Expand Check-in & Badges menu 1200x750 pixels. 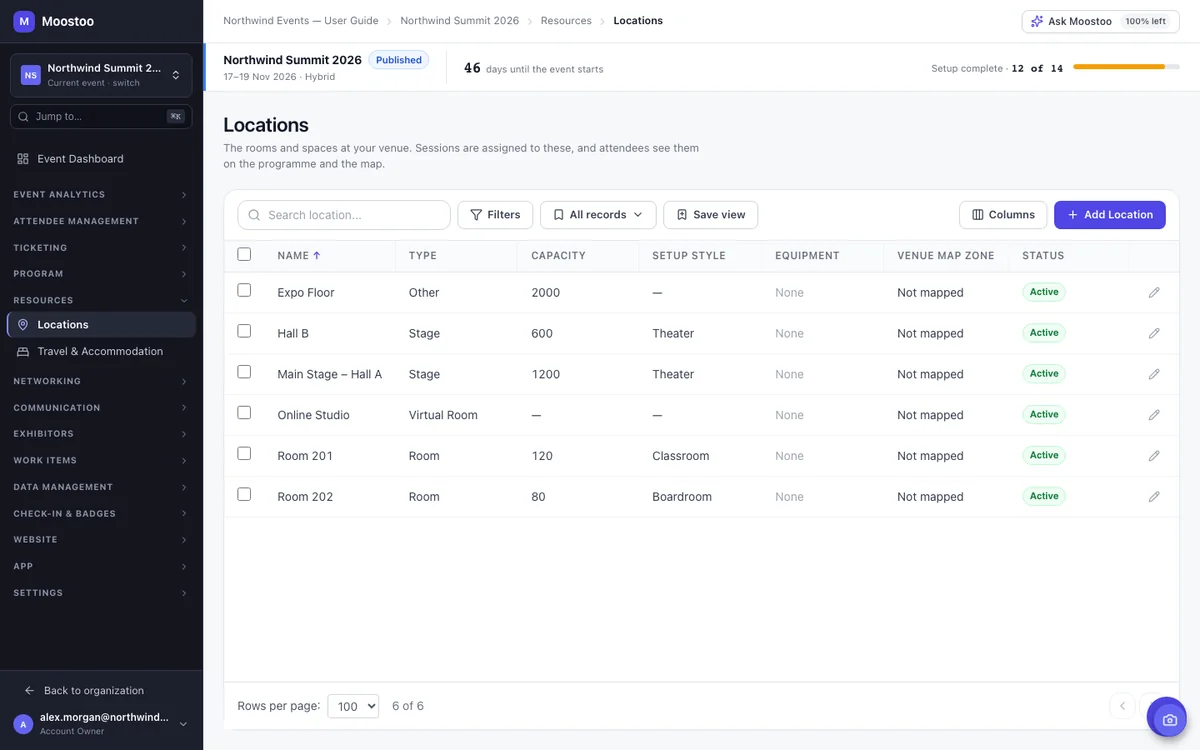click(x=101, y=514)
